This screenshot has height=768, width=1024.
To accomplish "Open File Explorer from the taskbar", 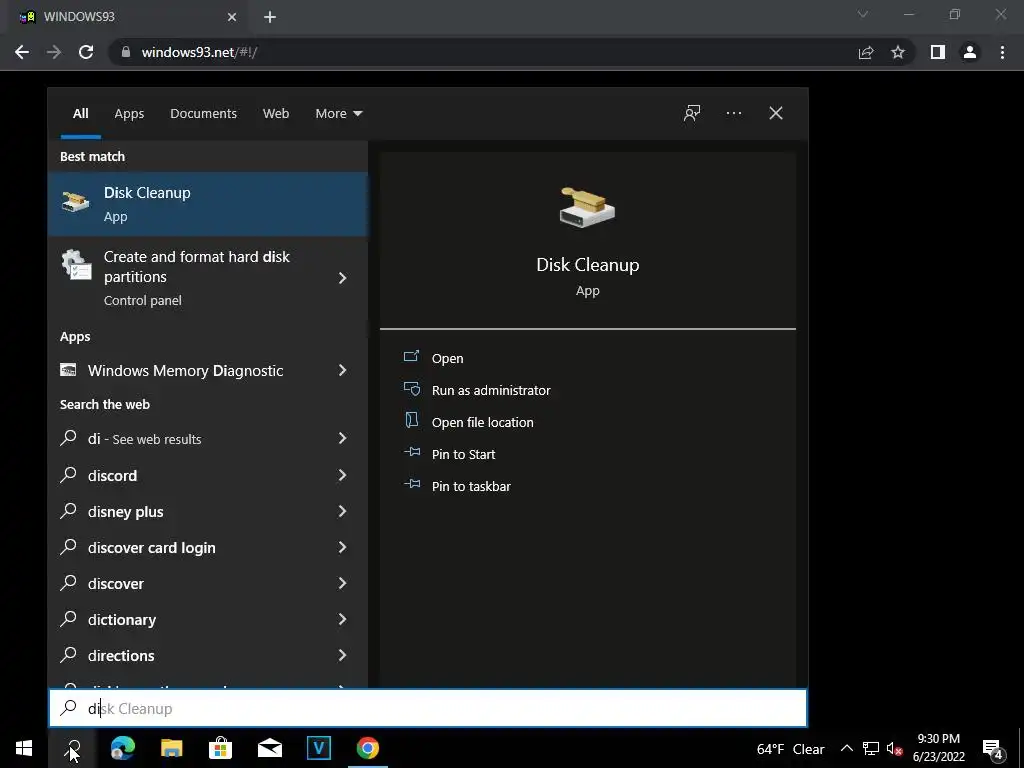I will [x=172, y=748].
